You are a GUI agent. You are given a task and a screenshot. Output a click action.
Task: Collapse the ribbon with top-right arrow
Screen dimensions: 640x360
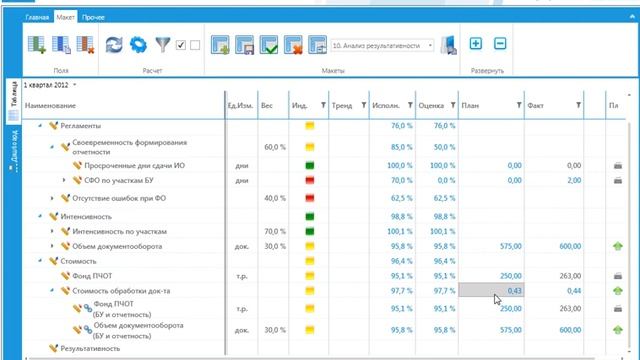point(632,16)
